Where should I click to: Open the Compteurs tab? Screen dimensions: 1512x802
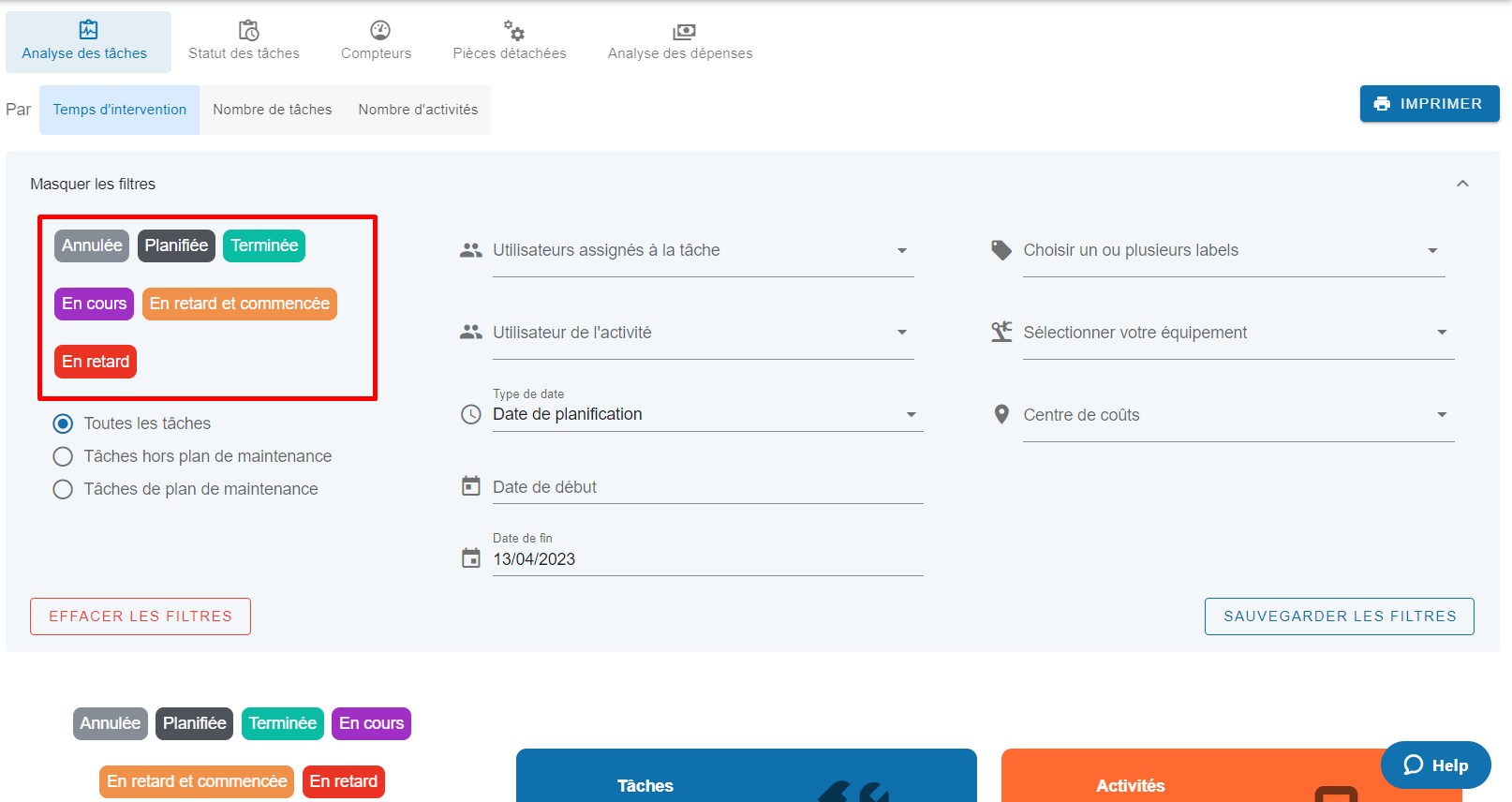click(376, 42)
